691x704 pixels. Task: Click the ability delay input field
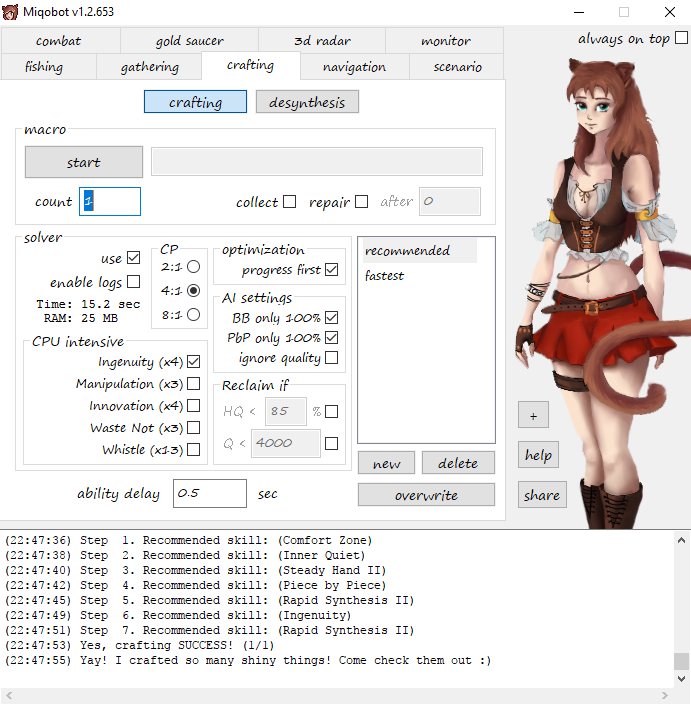(x=210, y=493)
